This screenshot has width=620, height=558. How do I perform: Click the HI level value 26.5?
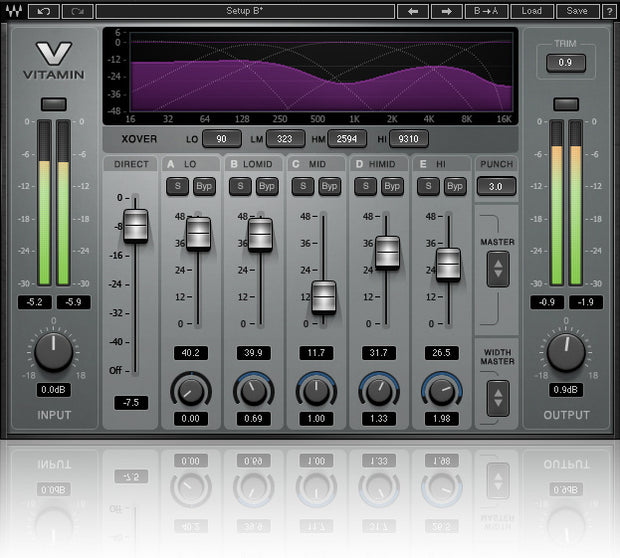[x=442, y=353]
